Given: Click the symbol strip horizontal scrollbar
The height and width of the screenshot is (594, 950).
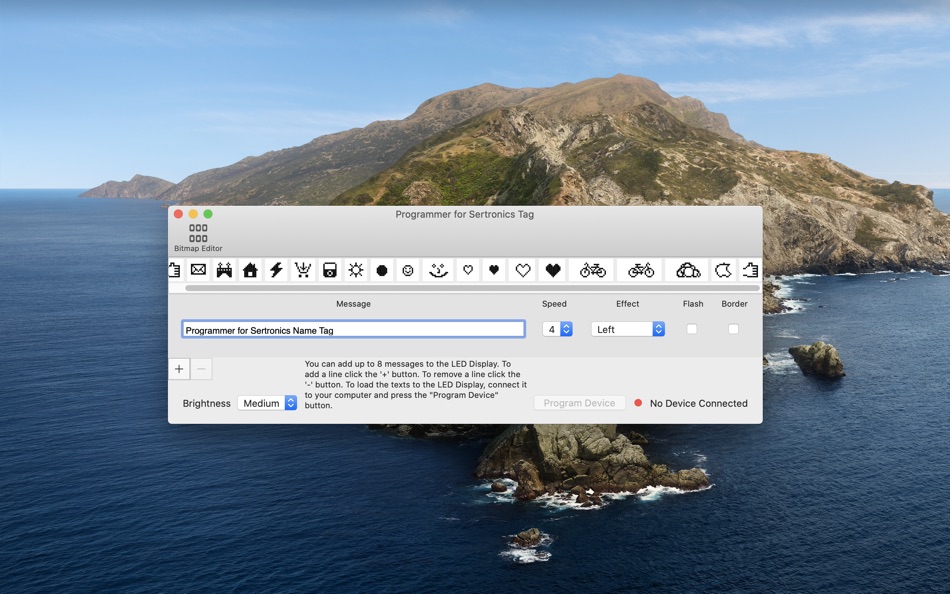Looking at the screenshot, I should tap(472, 288).
